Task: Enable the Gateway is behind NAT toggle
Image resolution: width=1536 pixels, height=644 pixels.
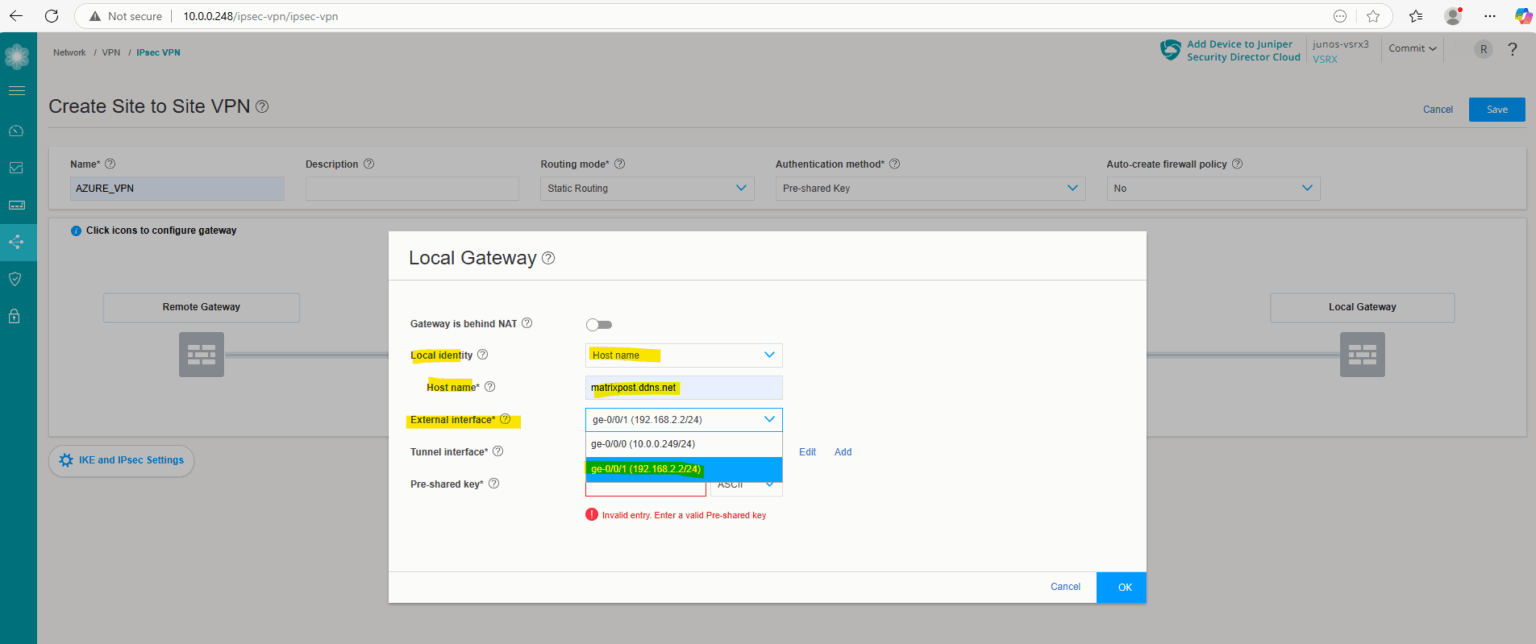Action: tap(598, 324)
